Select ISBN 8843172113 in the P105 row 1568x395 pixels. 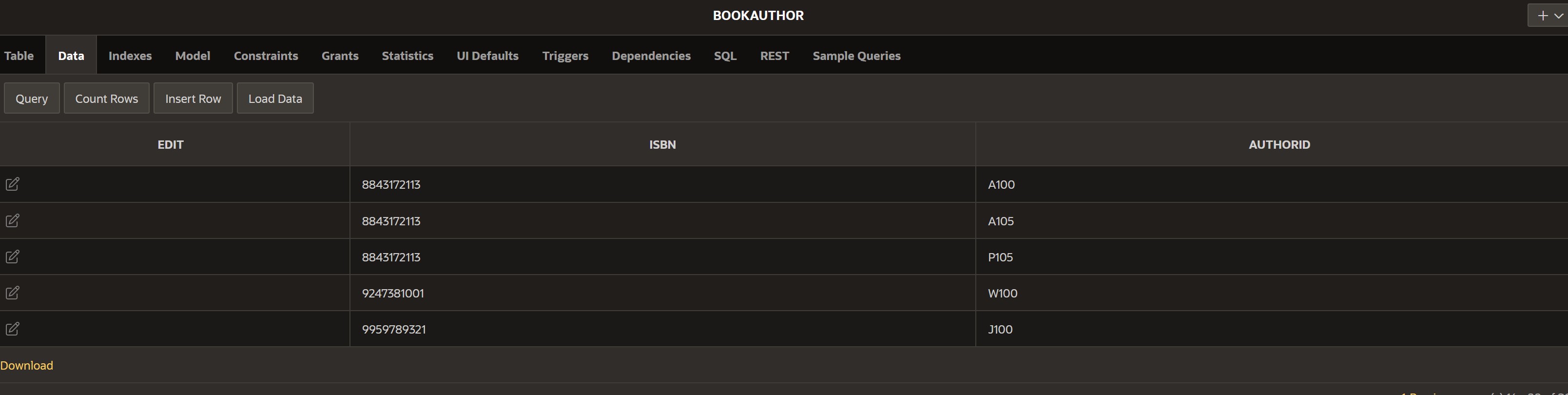(662, 256)
